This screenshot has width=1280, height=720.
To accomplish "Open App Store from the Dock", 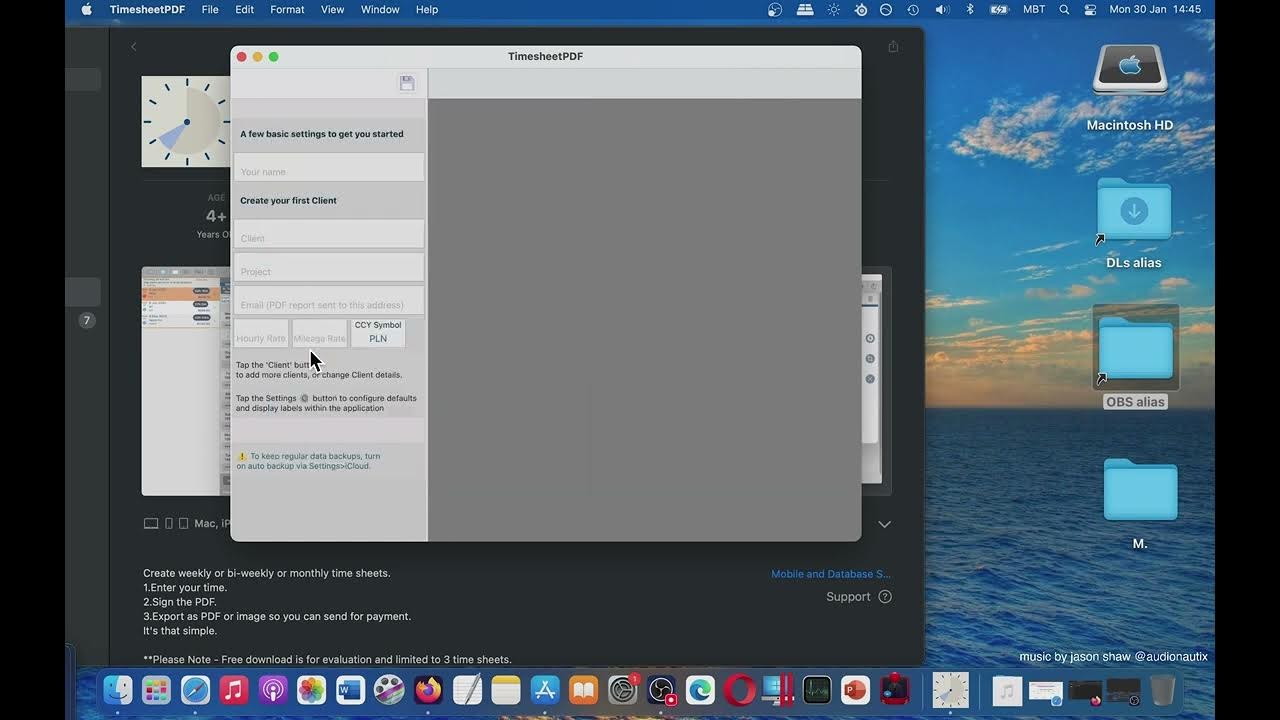I will click(545, 690).
